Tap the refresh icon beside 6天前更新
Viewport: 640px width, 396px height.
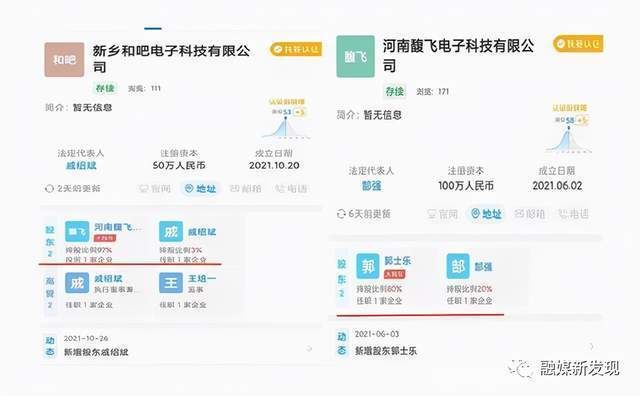341,214
